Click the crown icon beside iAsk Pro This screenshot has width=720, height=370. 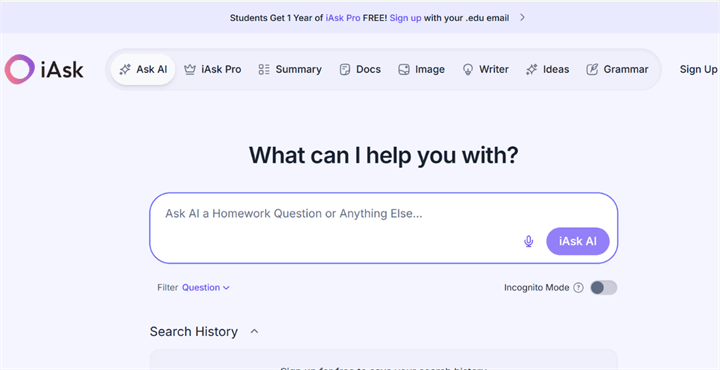pyautogui.click(x=190, y=70)
